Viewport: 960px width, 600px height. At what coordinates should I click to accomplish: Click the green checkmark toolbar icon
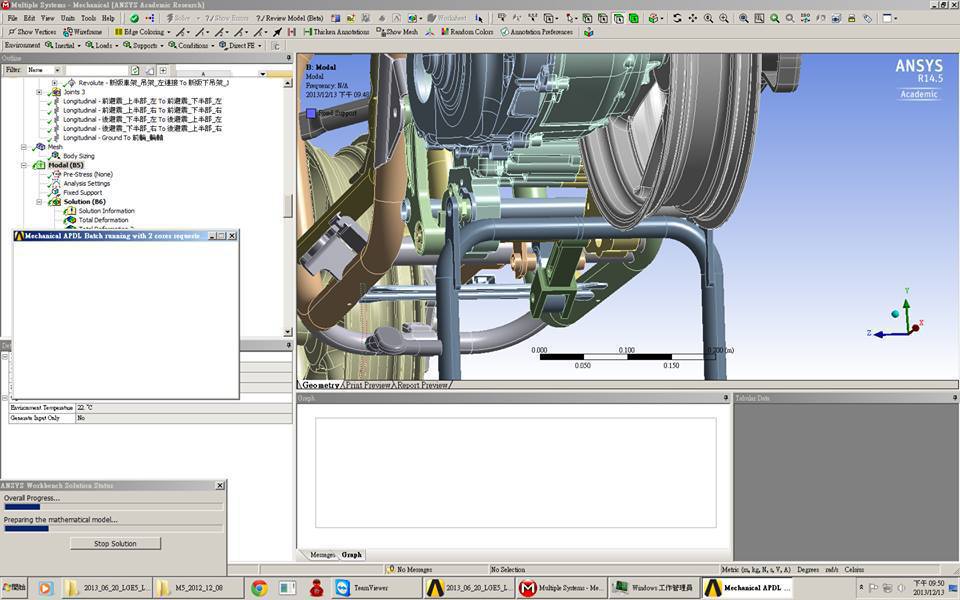pyautogui.click(x=134, y=18)
